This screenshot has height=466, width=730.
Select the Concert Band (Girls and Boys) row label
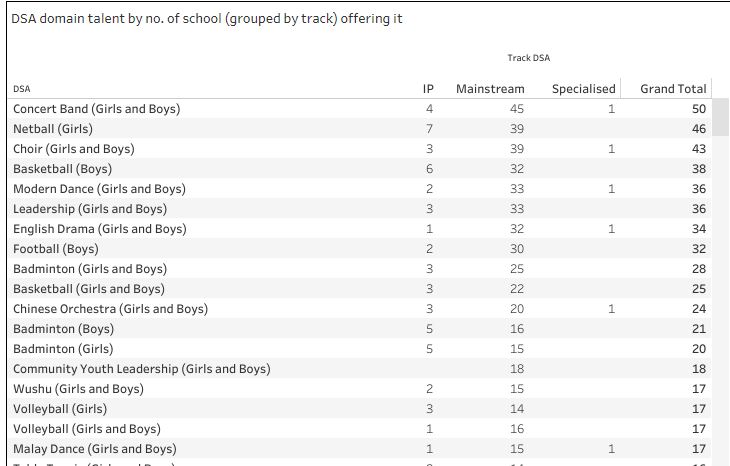click(x=96, y=109)
